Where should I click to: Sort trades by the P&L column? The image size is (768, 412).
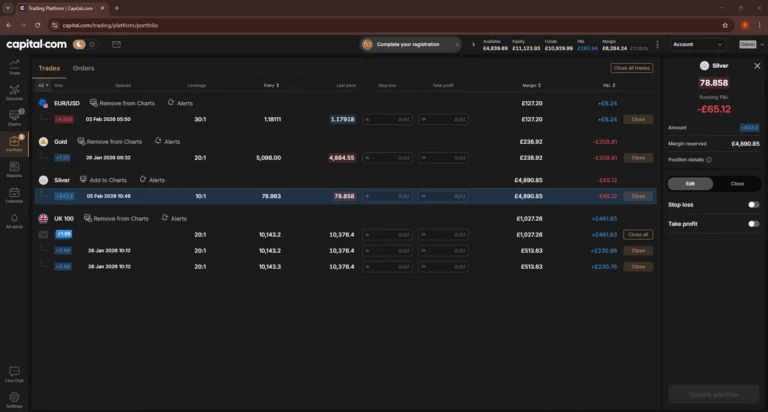coord(609,85)
